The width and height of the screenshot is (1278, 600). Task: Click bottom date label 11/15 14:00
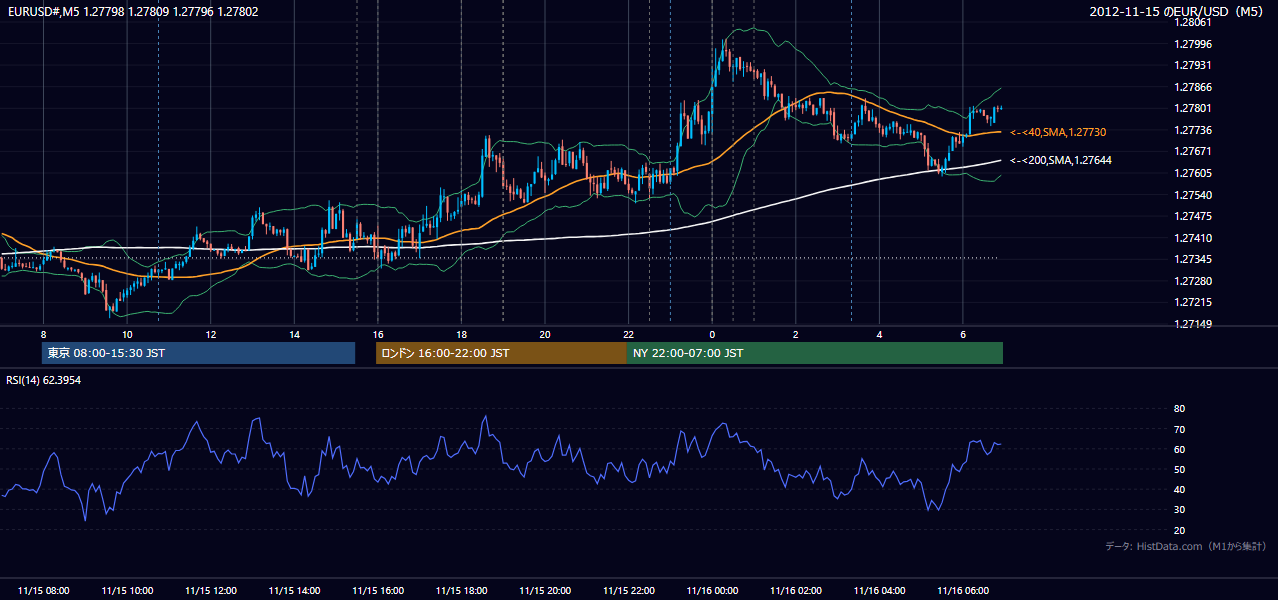[294, 591]
